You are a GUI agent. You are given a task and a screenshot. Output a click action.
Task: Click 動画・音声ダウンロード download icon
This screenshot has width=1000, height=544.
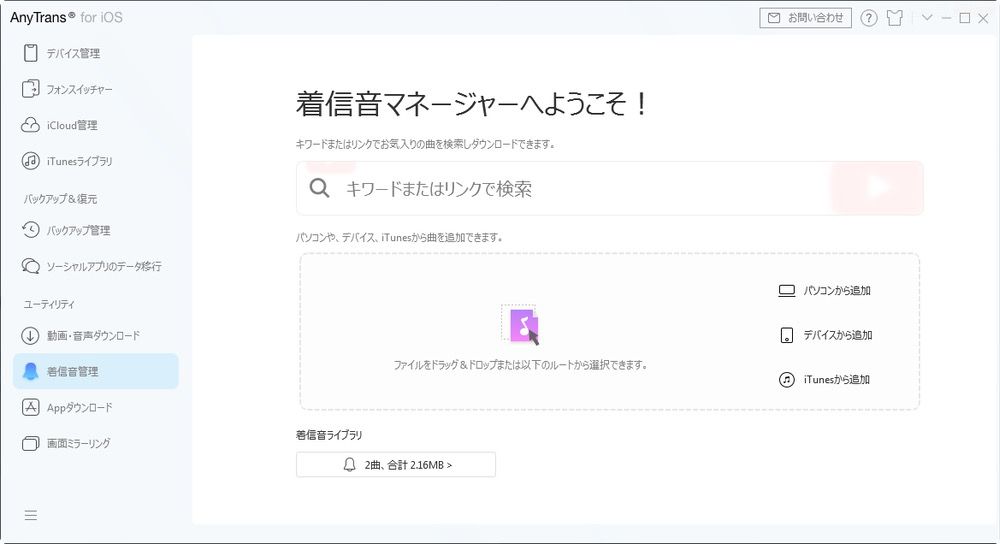click(30, 335)
